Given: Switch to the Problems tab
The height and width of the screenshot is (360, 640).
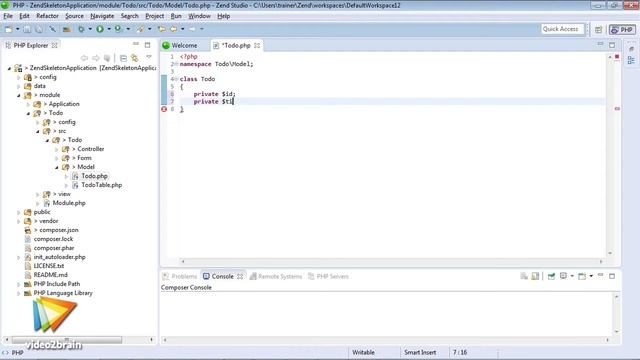Looking at the screenshot, I should coord(180,276).
